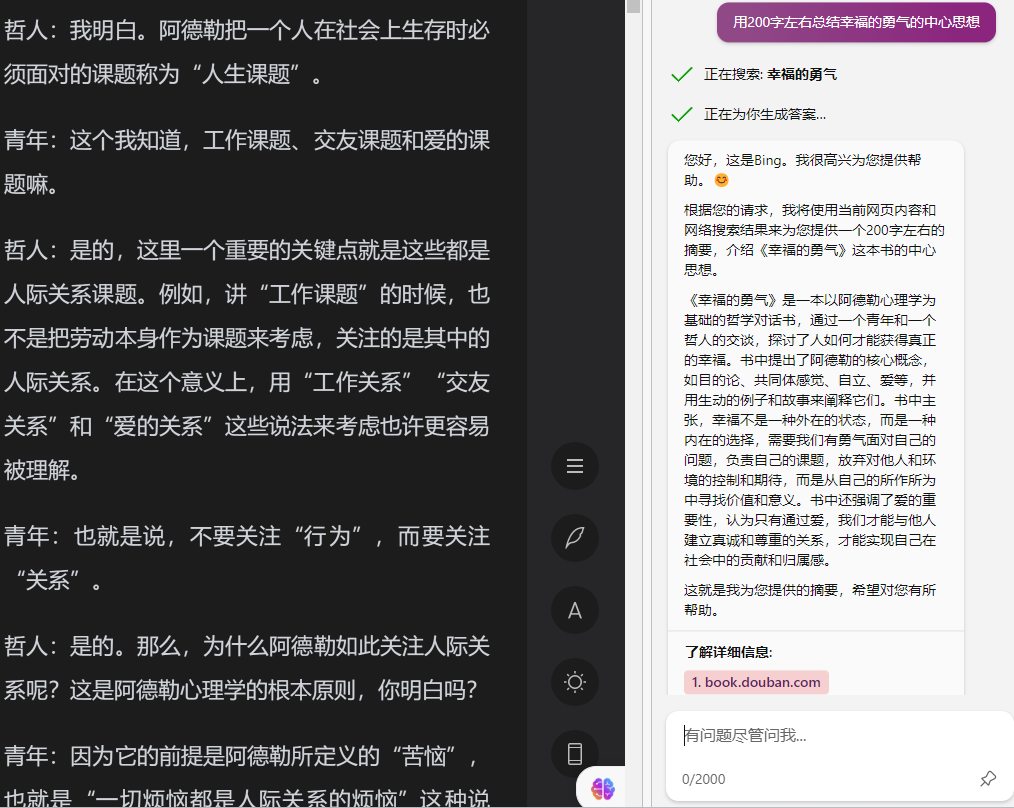Screen dimensions: 1014x808
Task: Click the Bing greeting text '您好，这是Bing'
Action: [x=802, y=169]
